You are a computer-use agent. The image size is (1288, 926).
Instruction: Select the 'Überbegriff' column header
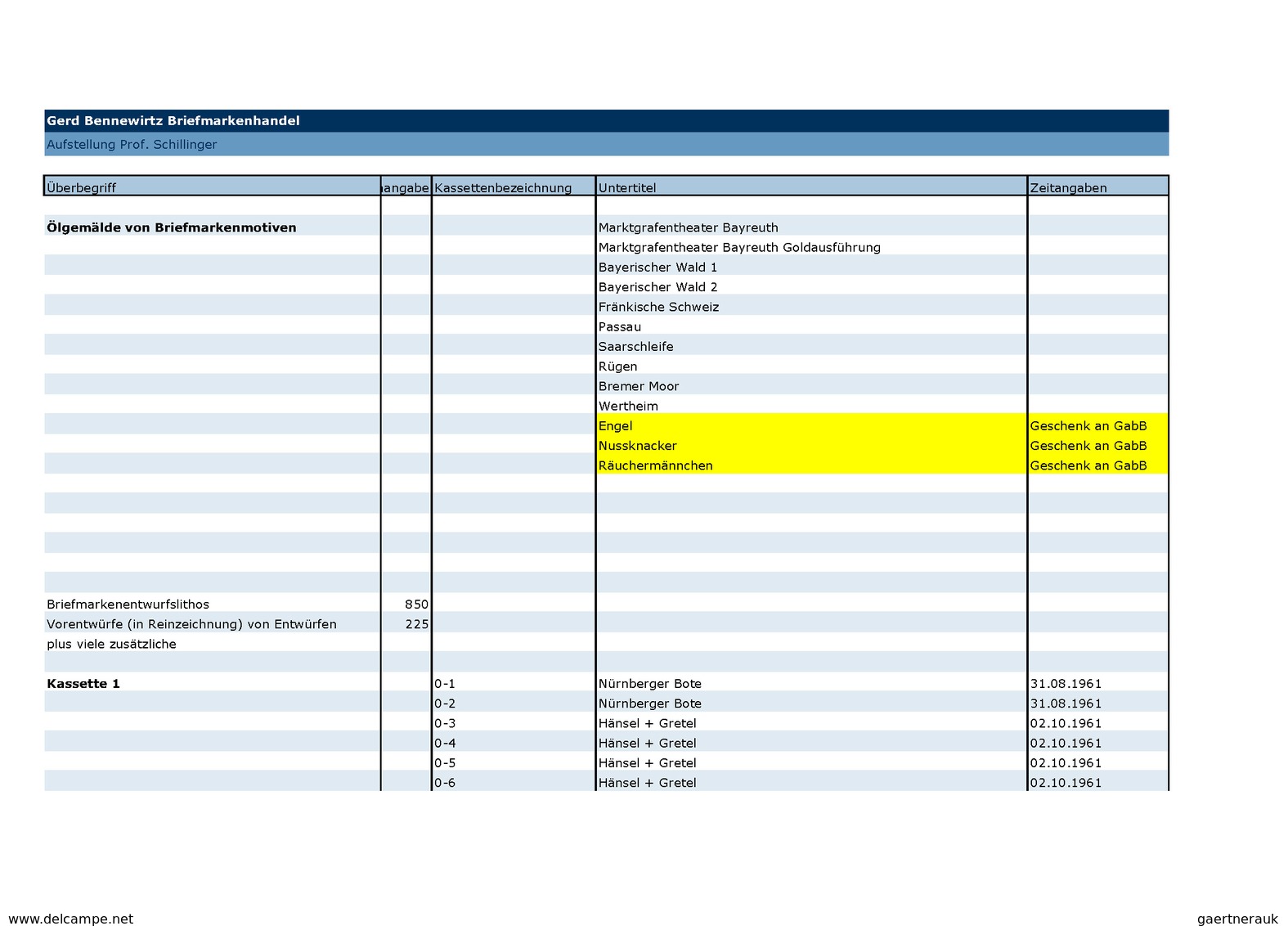click(213, 187)
